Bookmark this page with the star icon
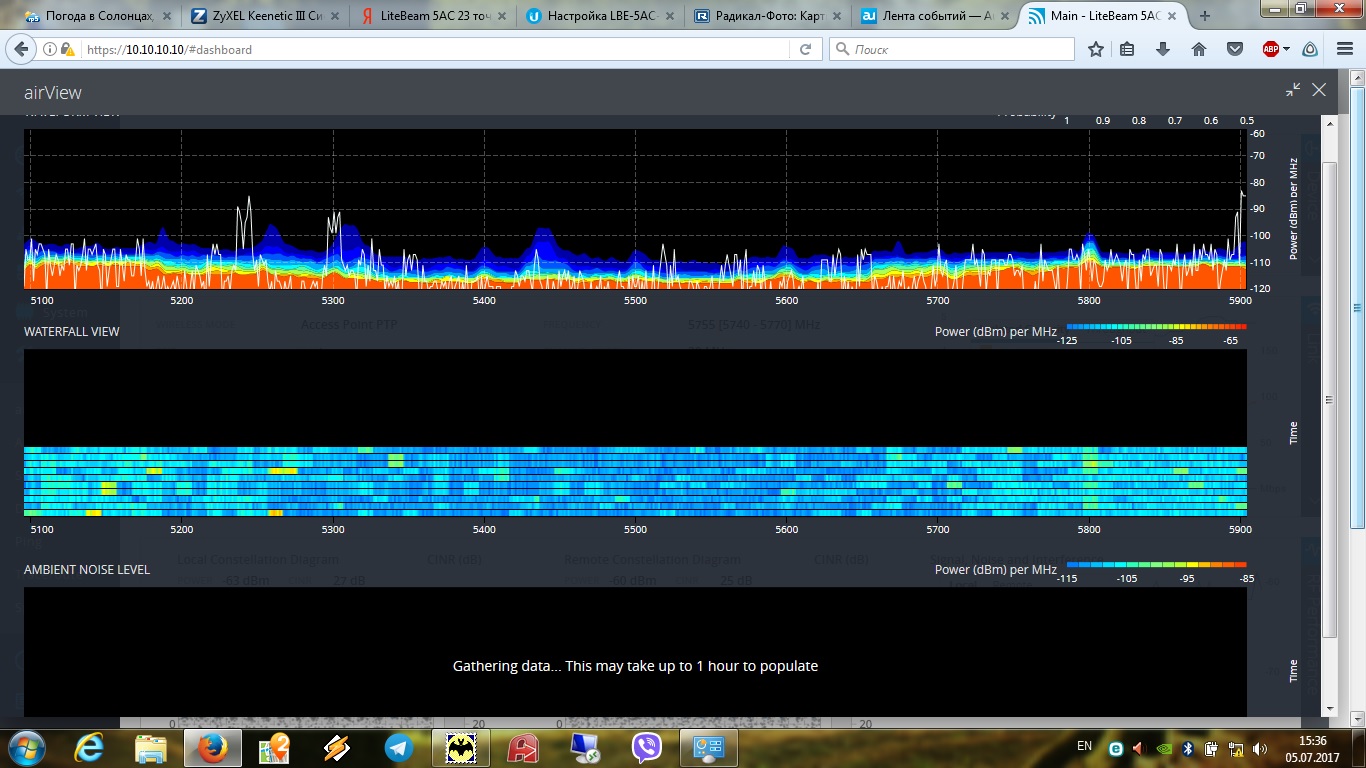Image resolution: width=1366 pixels, height=768 pixels. 1096,49
